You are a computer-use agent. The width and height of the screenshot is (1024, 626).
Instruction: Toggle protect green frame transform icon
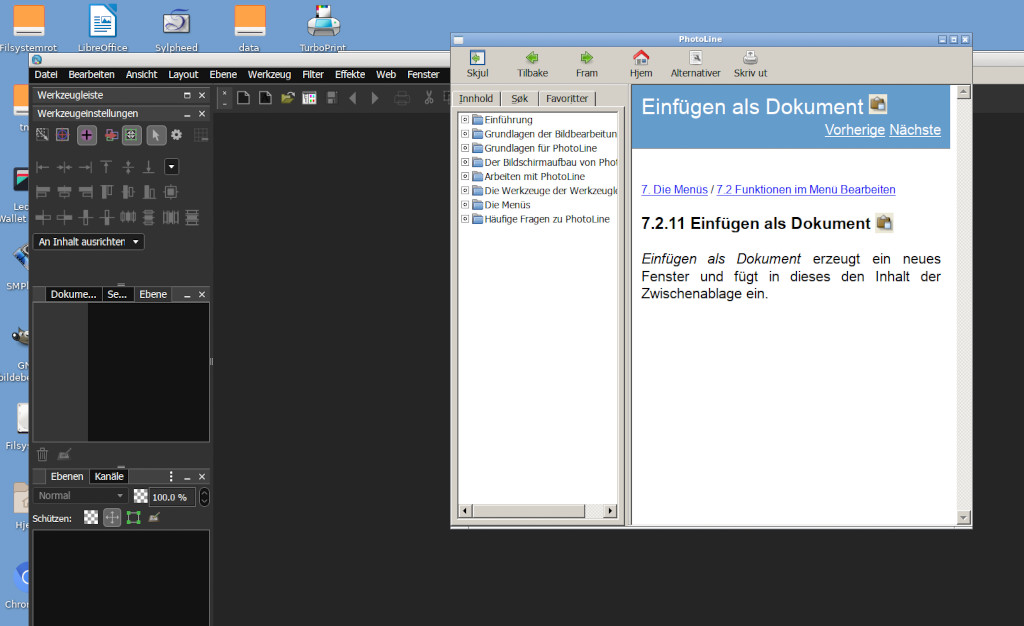tap(133, 518)
